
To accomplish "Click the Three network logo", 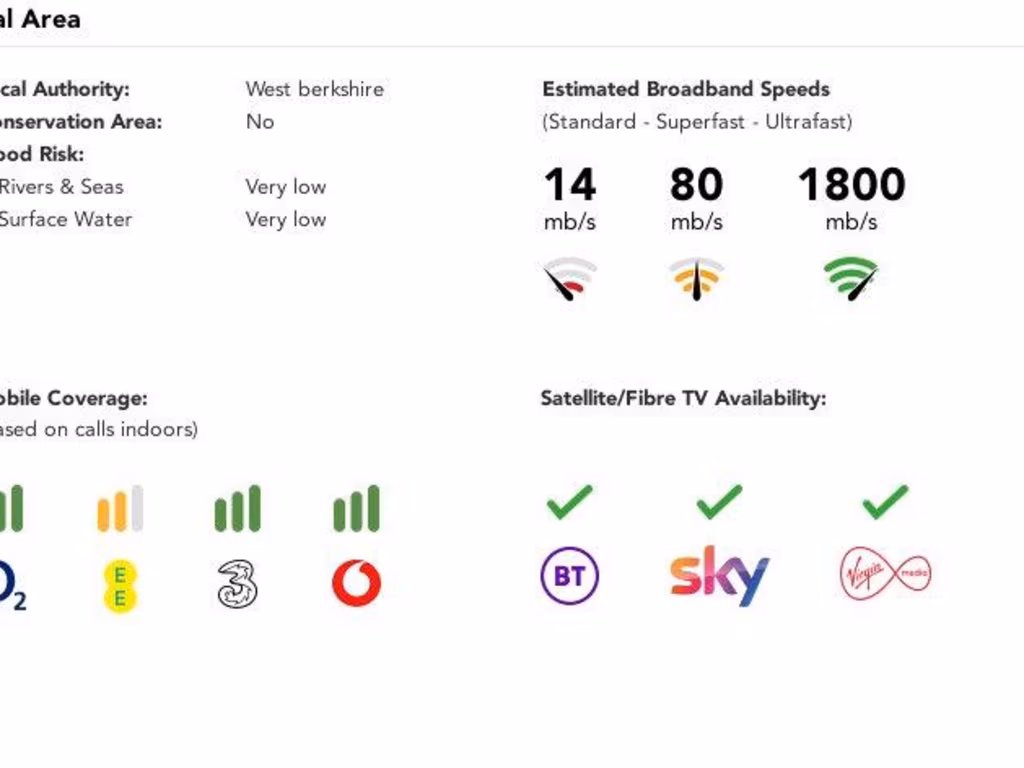I will point(237,584).
